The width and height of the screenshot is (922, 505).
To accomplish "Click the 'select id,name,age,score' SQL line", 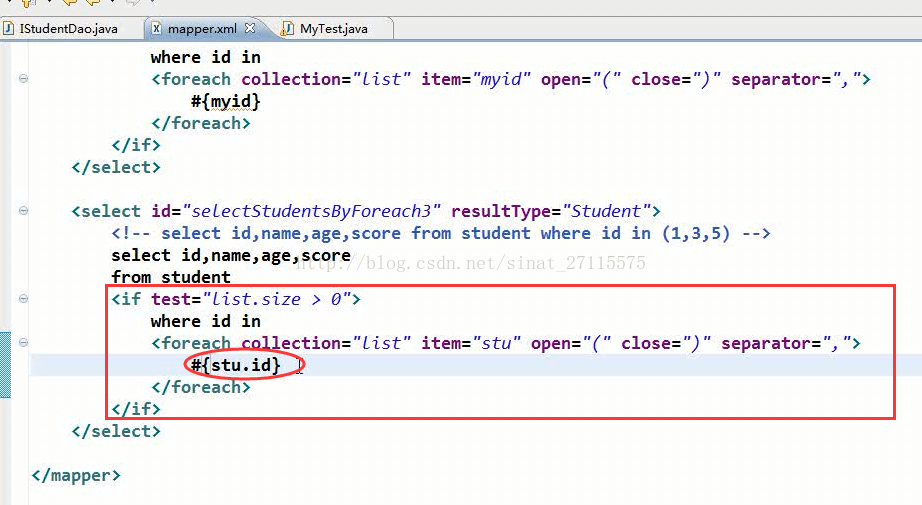I will [231, 256].
